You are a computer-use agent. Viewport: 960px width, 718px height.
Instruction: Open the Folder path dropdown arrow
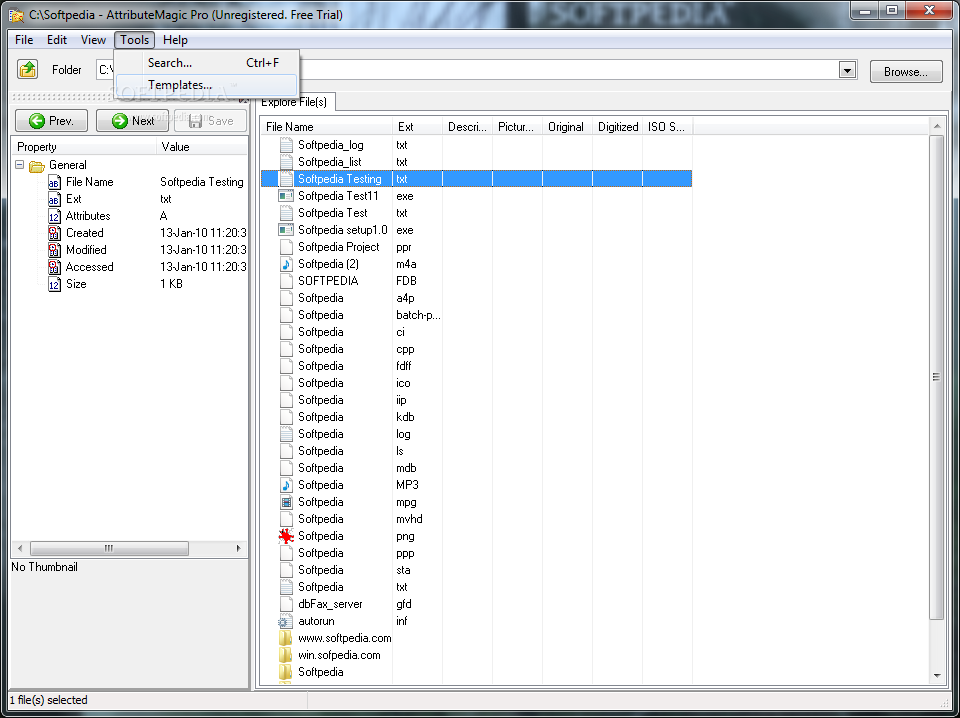(847, 70)
